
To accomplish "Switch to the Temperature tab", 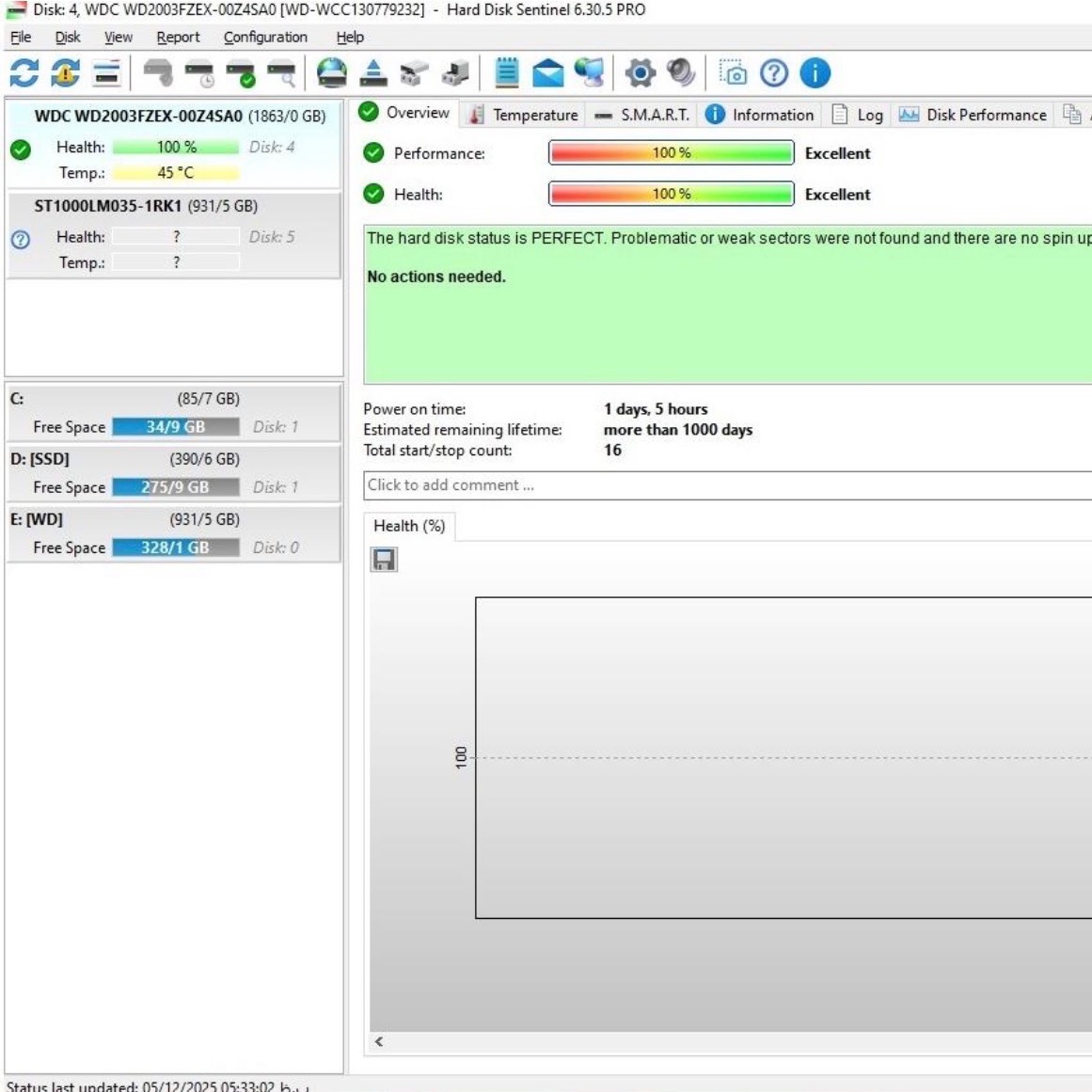I will pyautogui.click(x=524, y=115).
